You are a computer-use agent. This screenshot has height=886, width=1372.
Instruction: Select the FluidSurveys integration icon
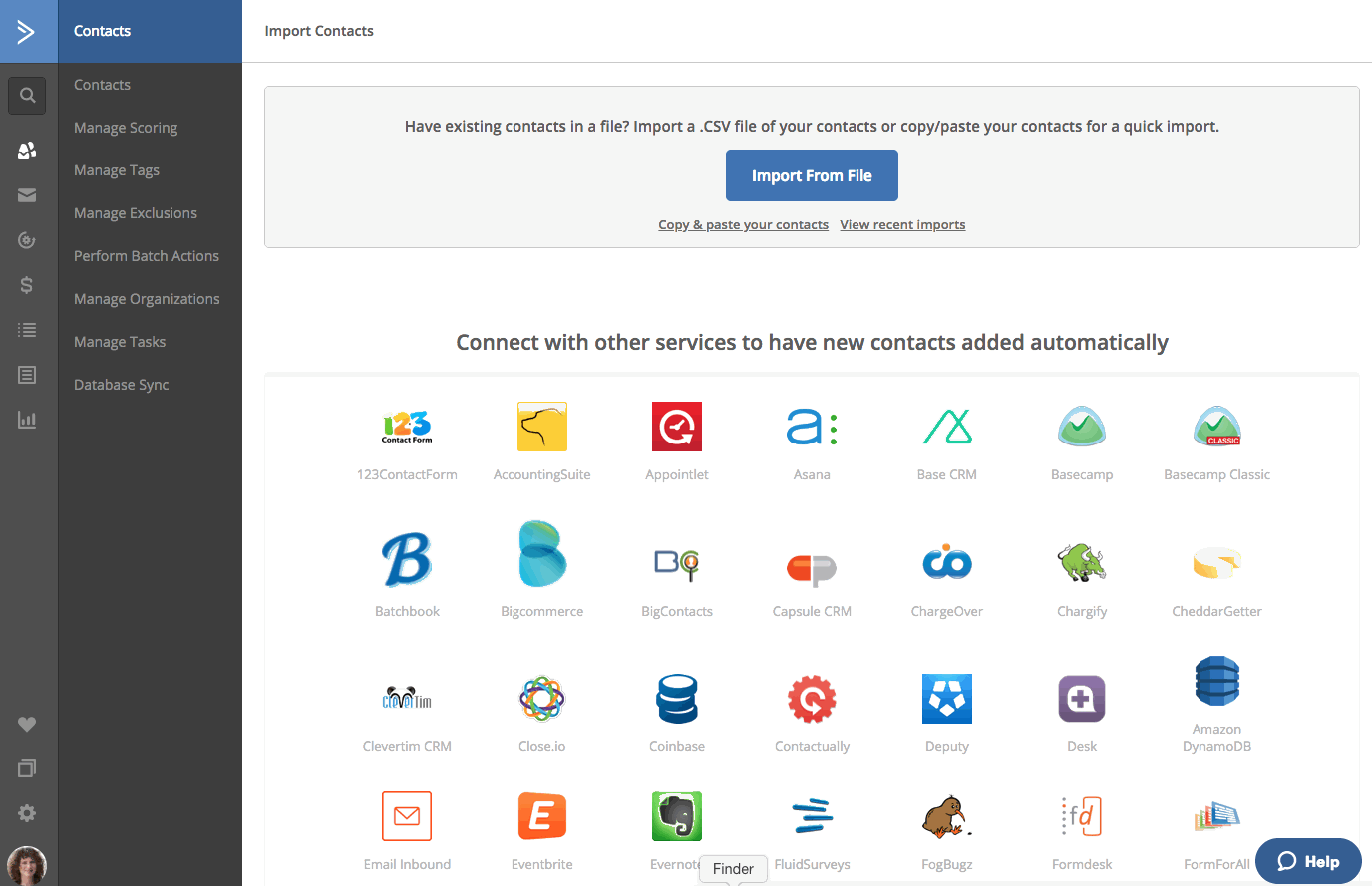tap(812, 816)
